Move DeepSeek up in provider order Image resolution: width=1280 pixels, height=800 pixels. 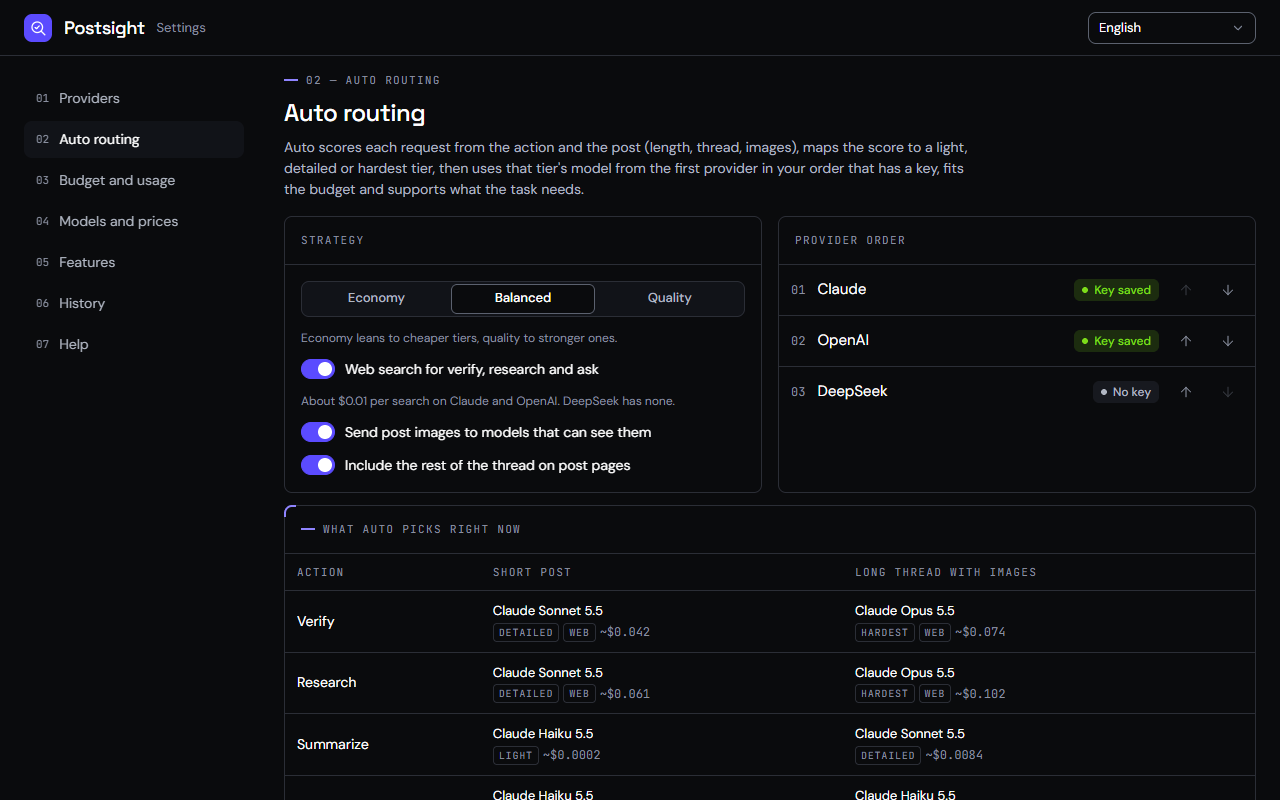coord(1186,392)
